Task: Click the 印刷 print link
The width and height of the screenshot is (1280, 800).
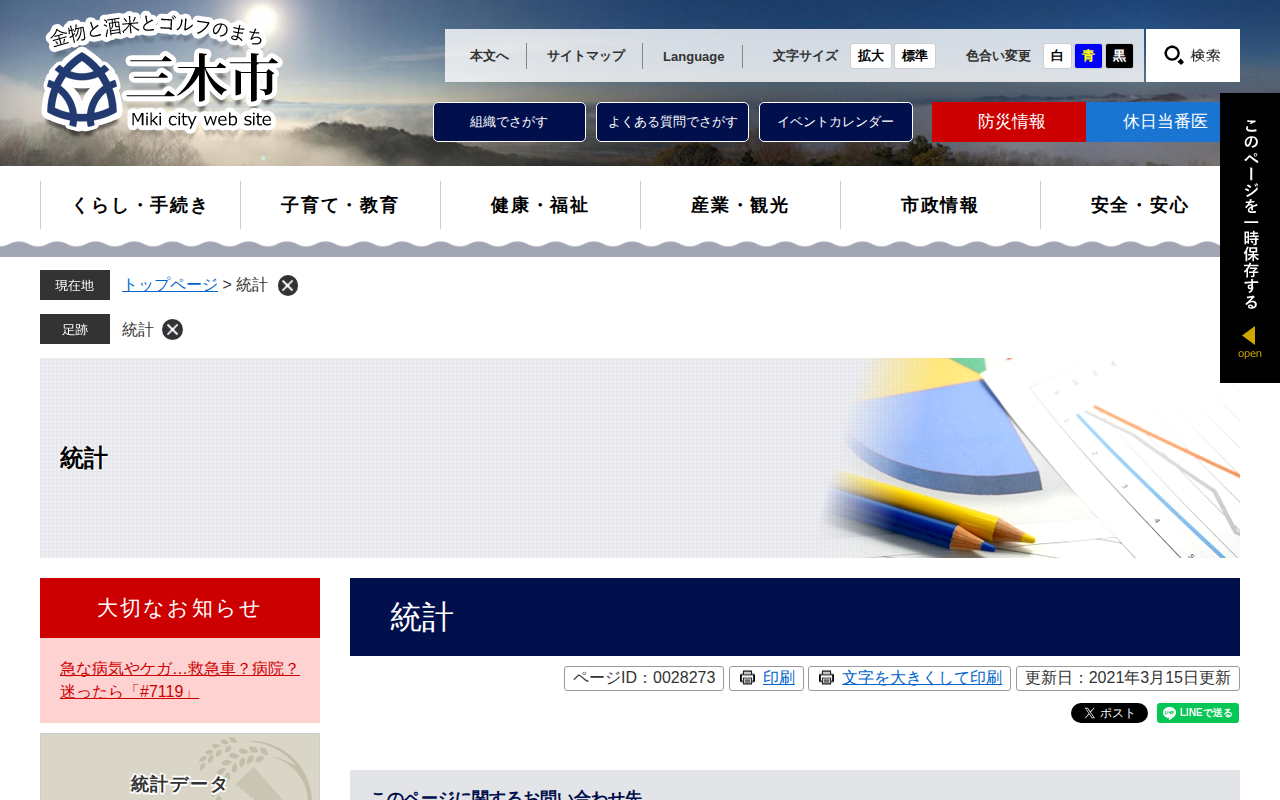Action: 778,678
